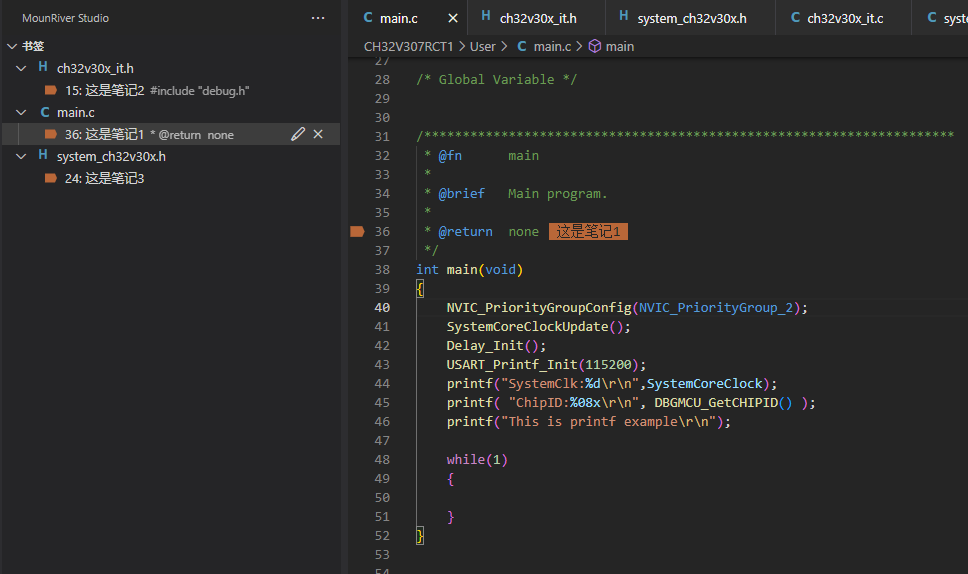The width and height of the screenshot is (968, 574).
Task: Select bookmark 24: 这是笔记3
Action: [104, 178]
